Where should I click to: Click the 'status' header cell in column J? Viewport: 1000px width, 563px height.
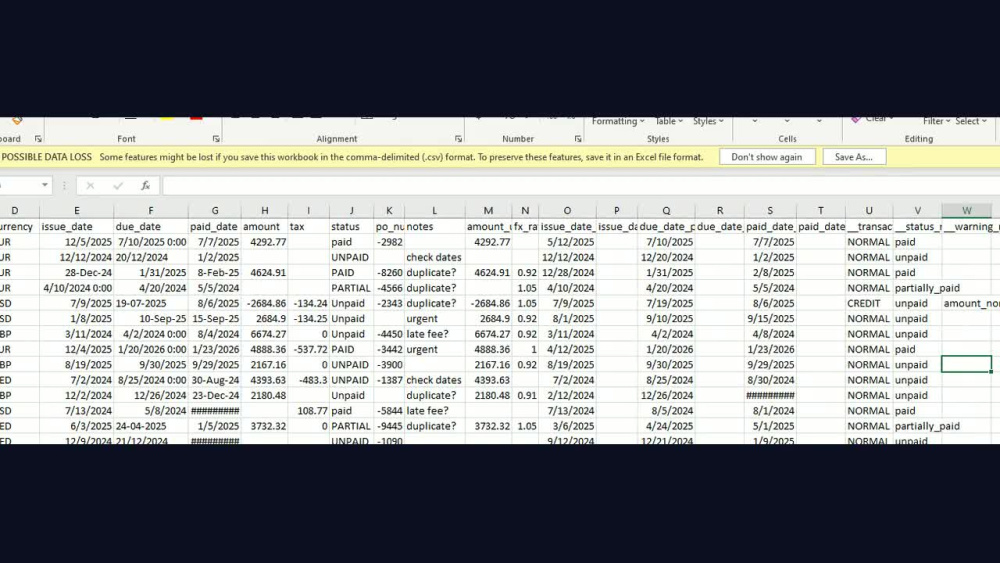pyautogui.click(x=351, y=226)
